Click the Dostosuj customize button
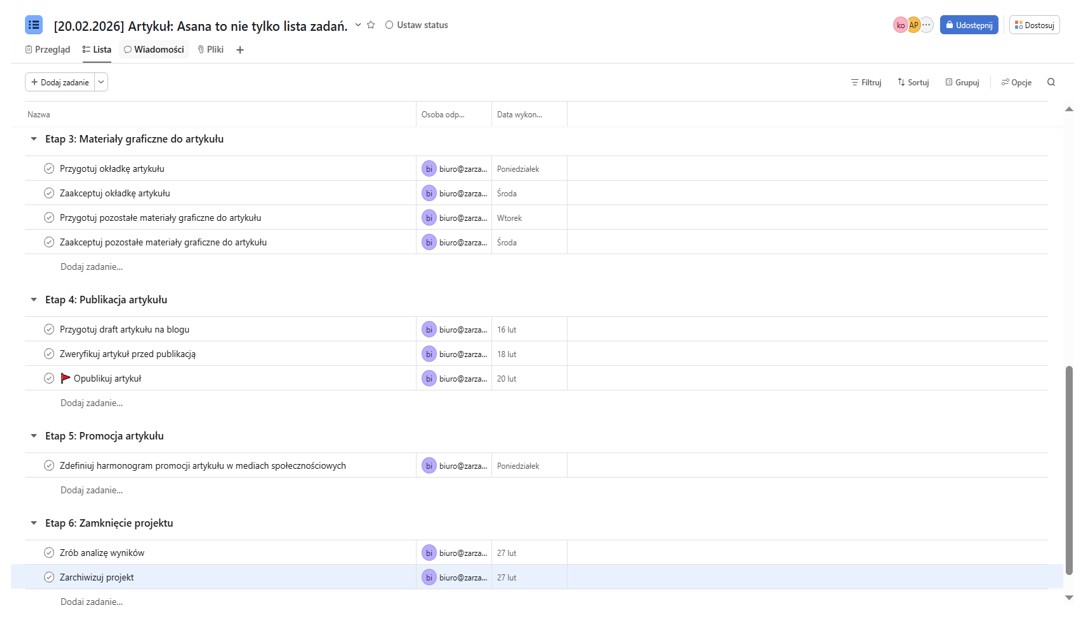Screen dimensions: 1084x628 point(1034,25)
